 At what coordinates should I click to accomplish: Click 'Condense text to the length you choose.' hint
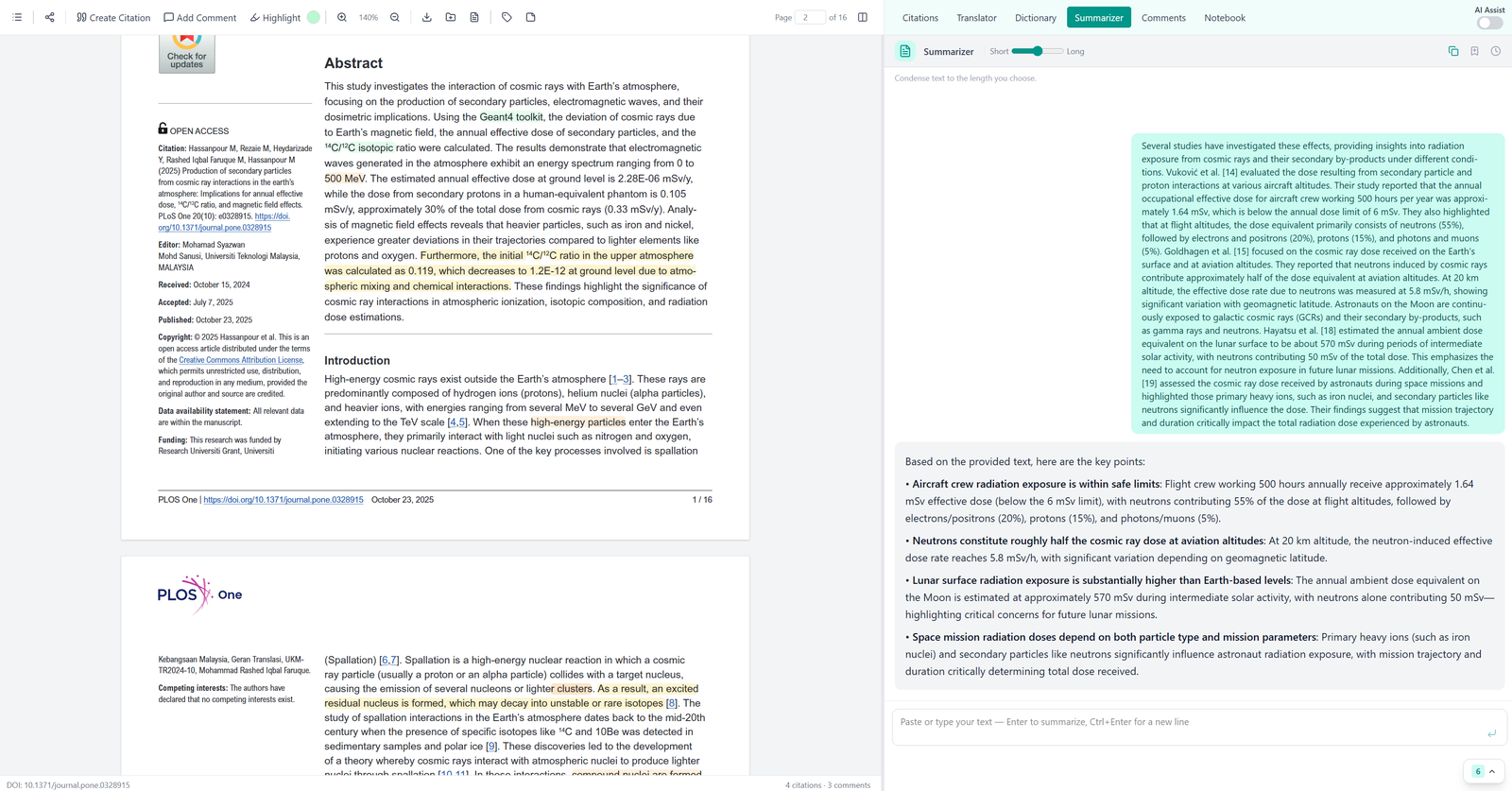click(x=965, y=78)
